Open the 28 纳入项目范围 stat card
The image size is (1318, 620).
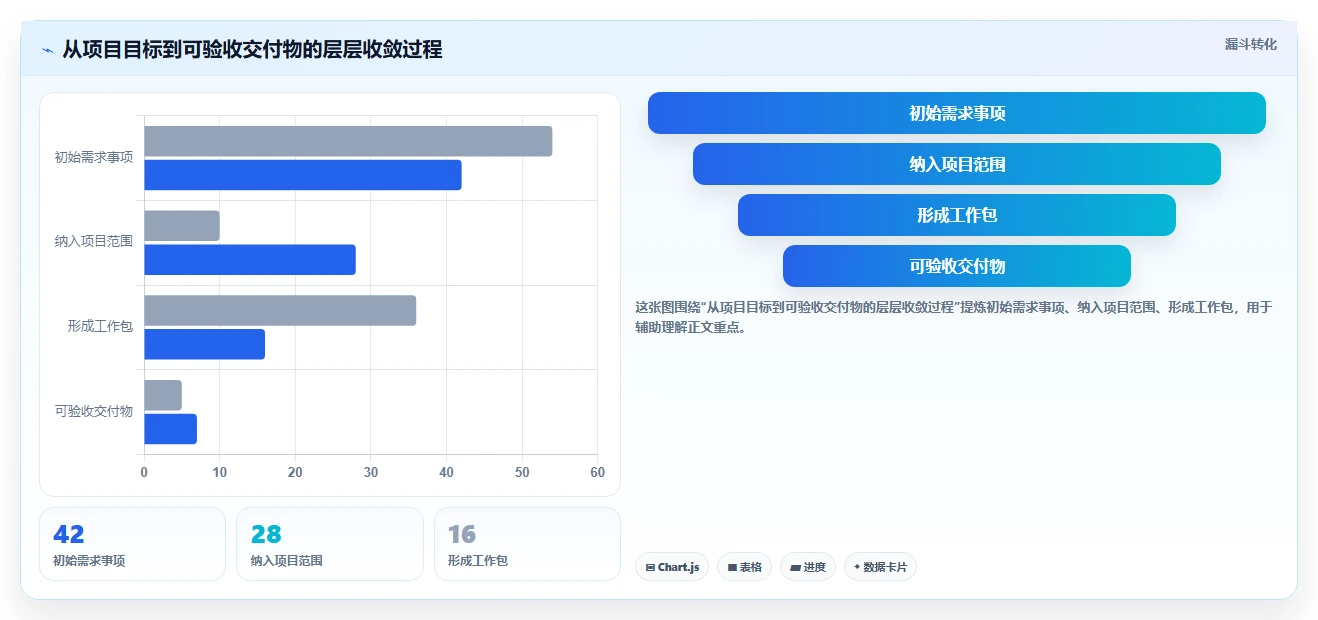click(x=330, y=544)
